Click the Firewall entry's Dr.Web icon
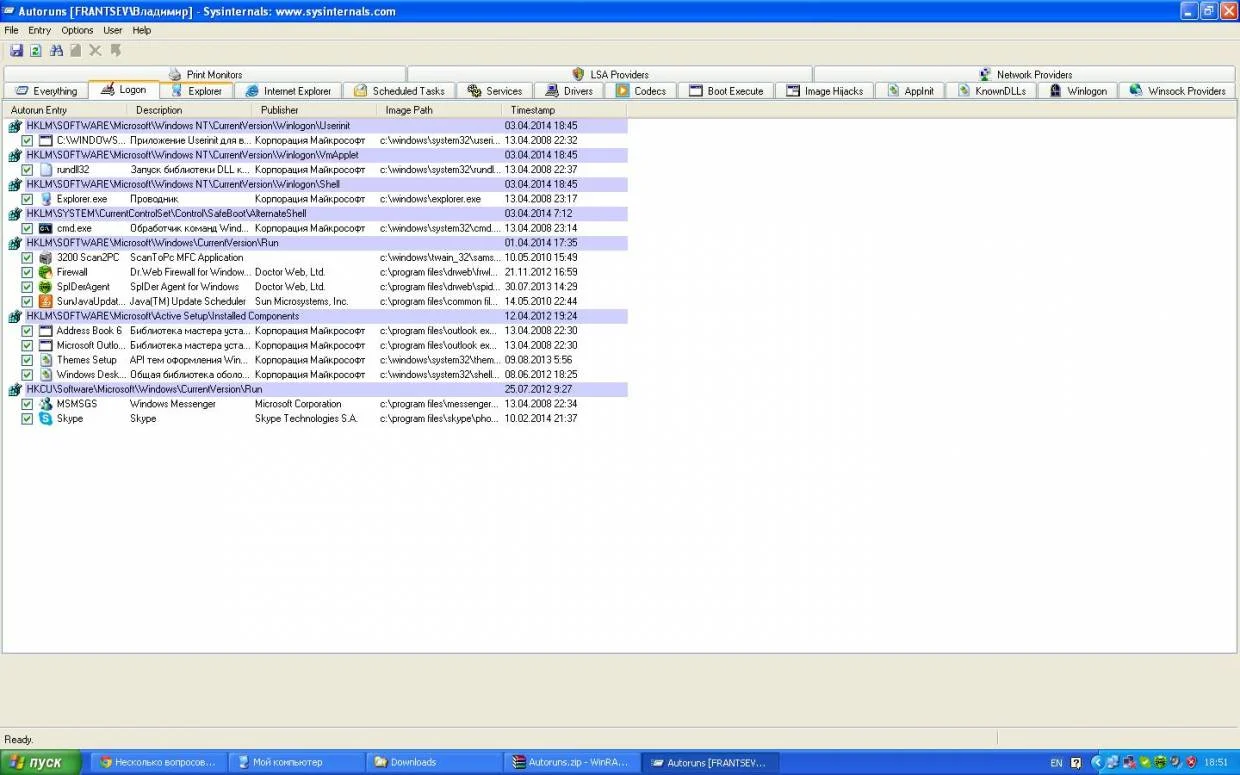The image size is (1240, 775). click(46, 272)
